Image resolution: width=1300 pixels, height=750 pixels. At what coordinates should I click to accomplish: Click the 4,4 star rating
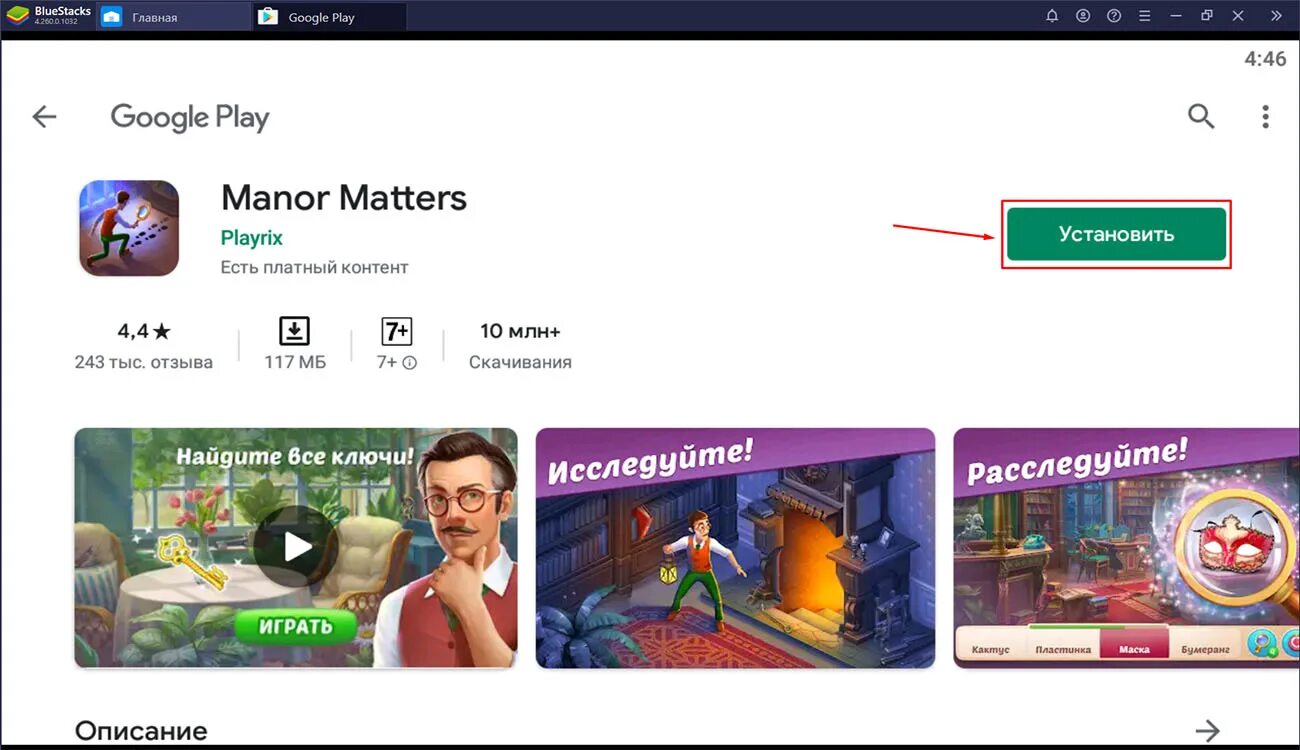144,331
